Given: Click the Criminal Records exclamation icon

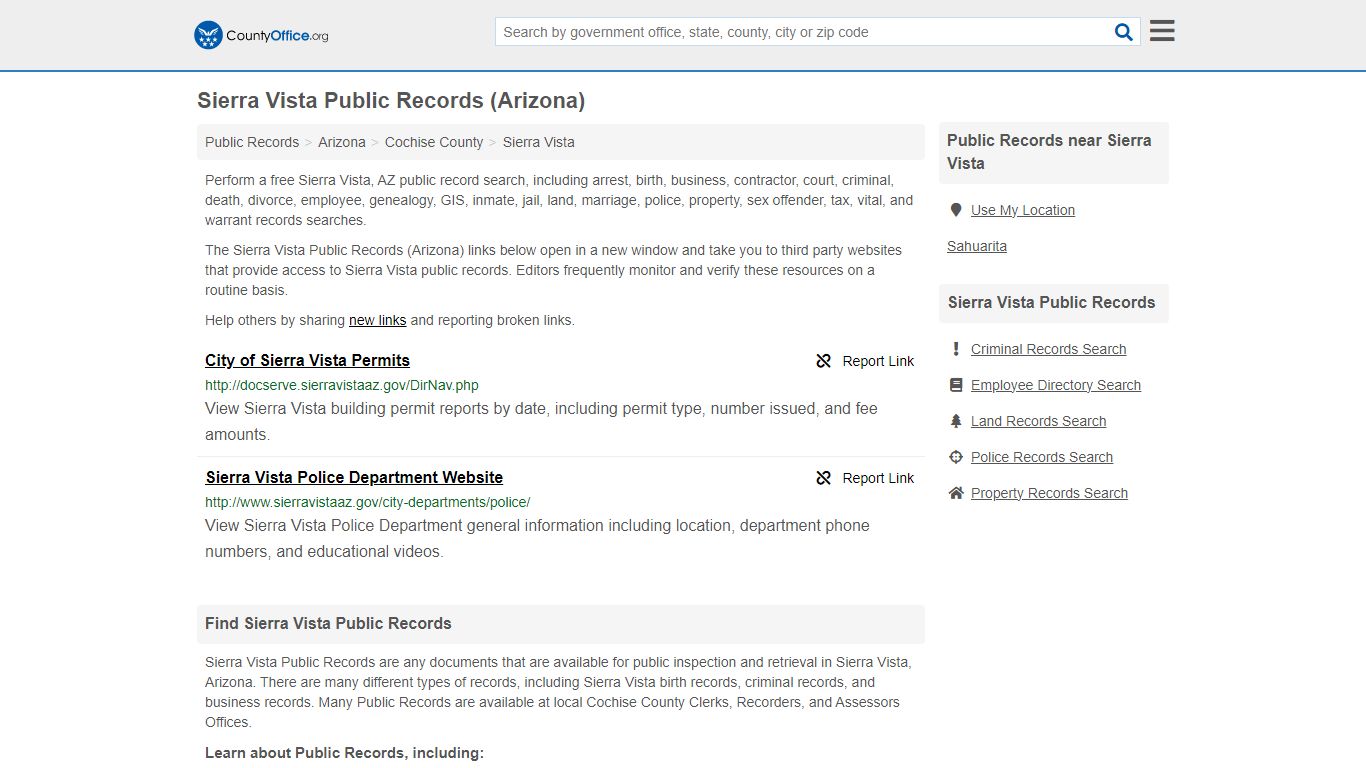Looking at the screenshot, I should click(x=956, y=349).
